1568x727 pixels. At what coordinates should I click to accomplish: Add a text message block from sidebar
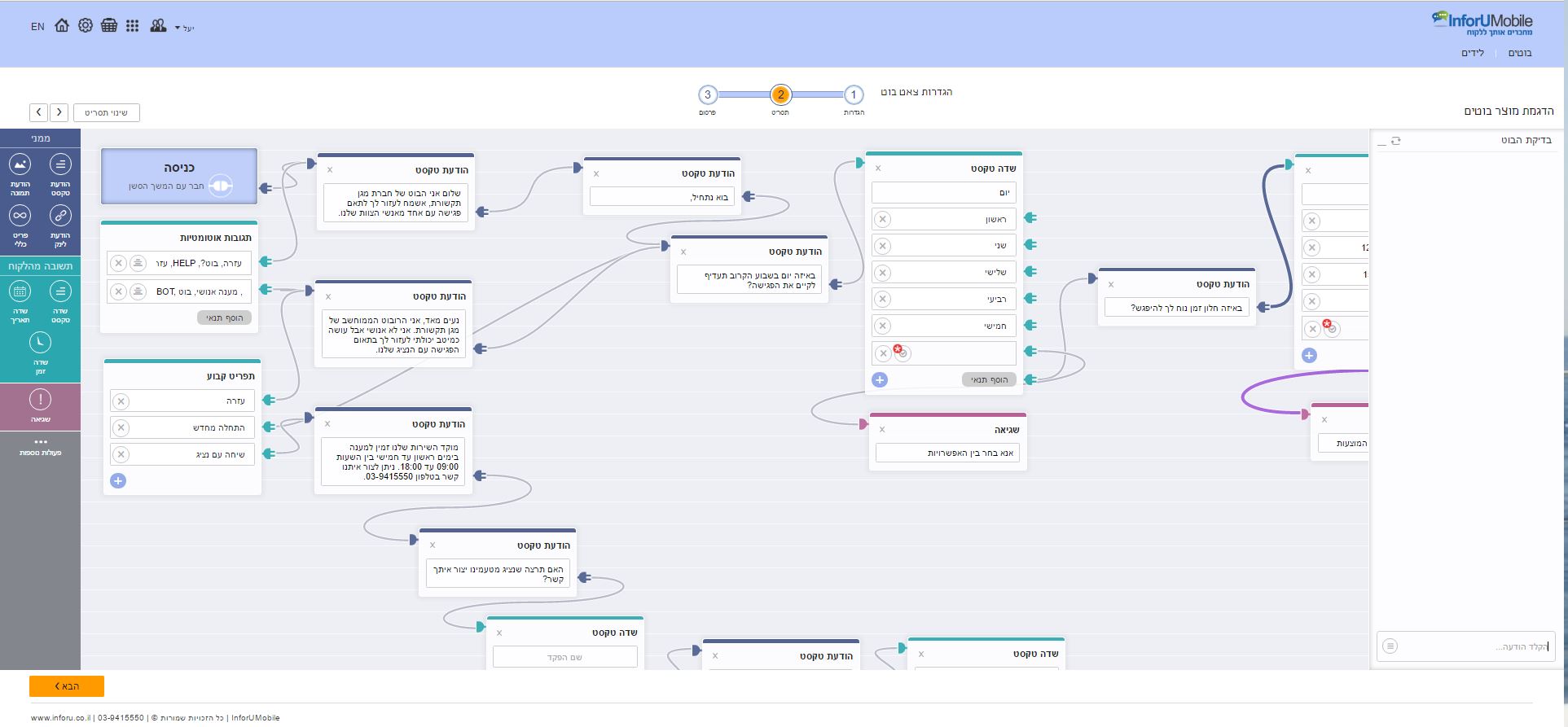click(60, 174)
